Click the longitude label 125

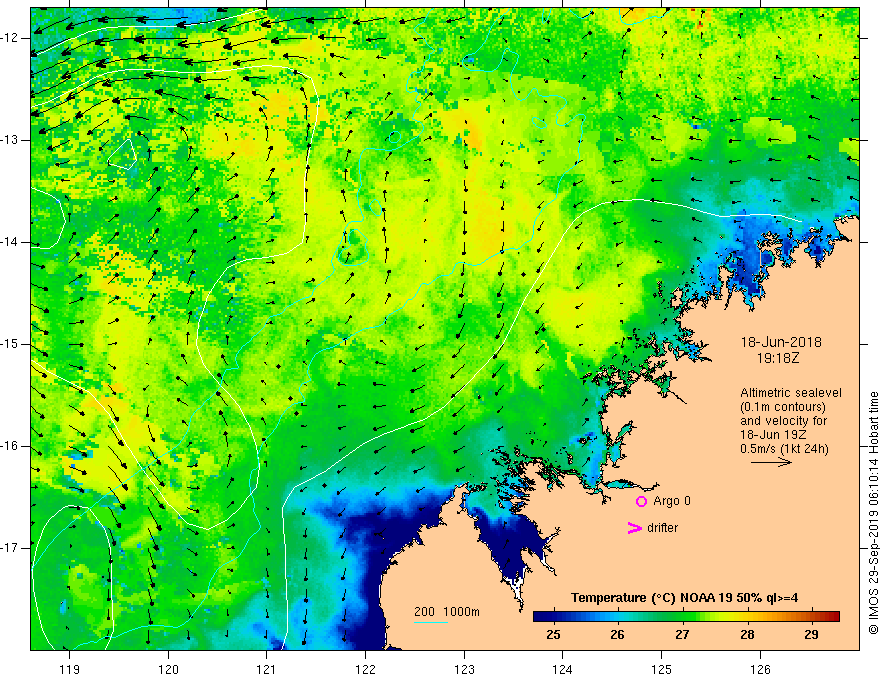point(662,669)
